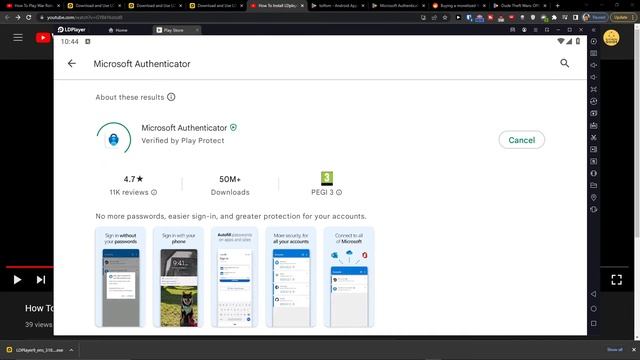Open the video recorder sidebar icon

(x=594, y=149)
